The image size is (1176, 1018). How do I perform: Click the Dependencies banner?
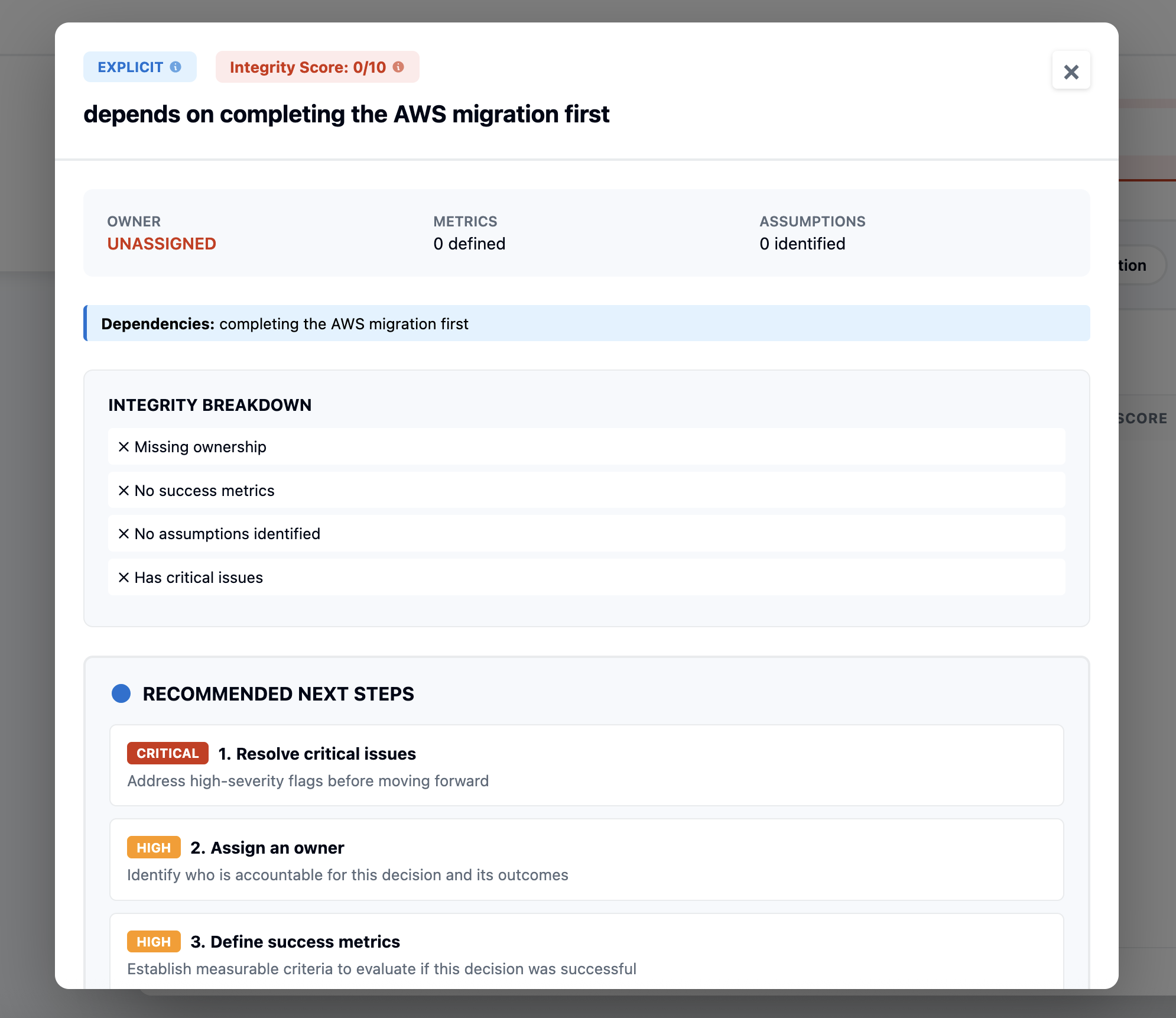(x=586, y=323)
